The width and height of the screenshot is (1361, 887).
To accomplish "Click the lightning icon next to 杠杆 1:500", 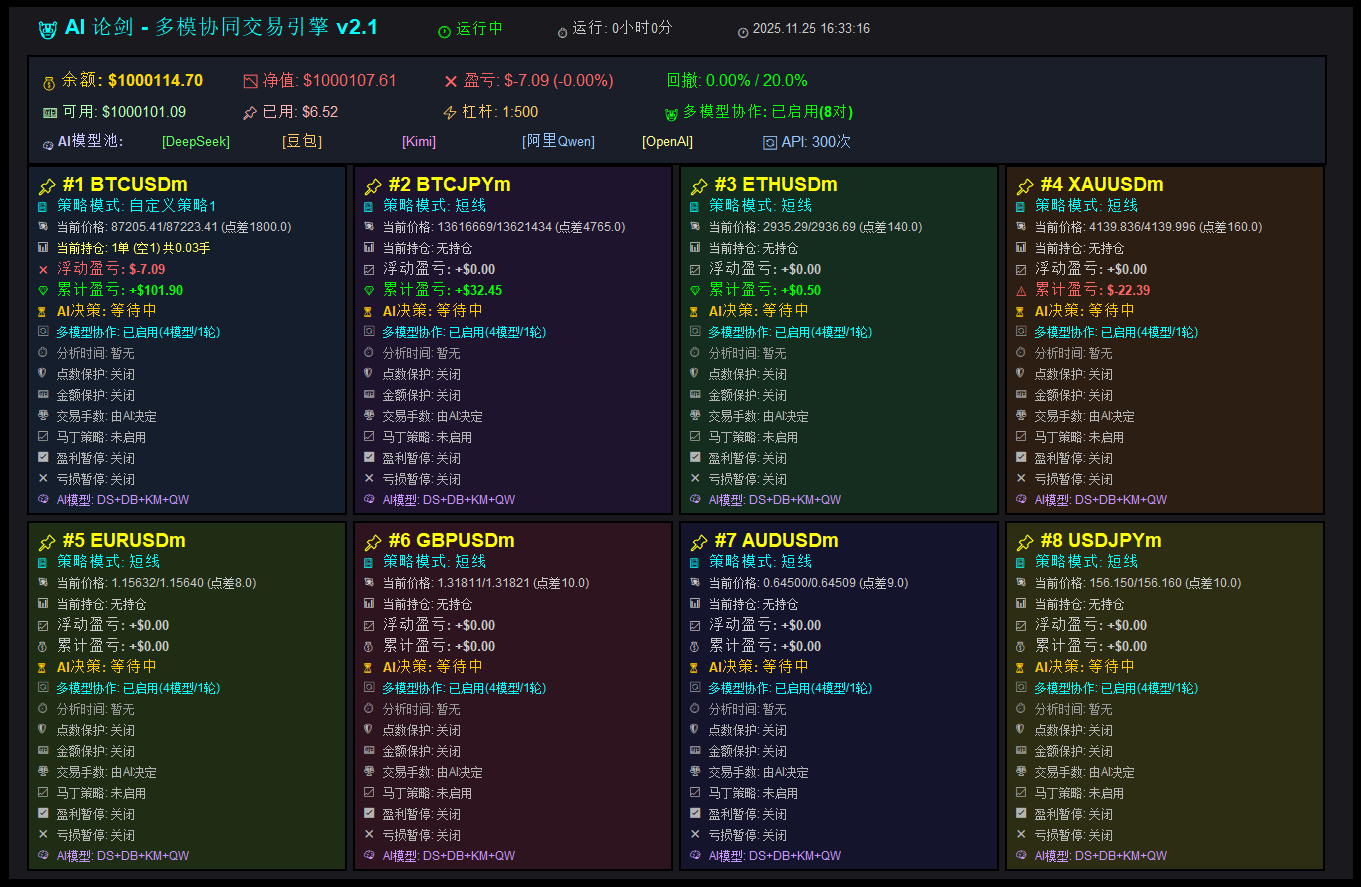I will pos(450,113).
